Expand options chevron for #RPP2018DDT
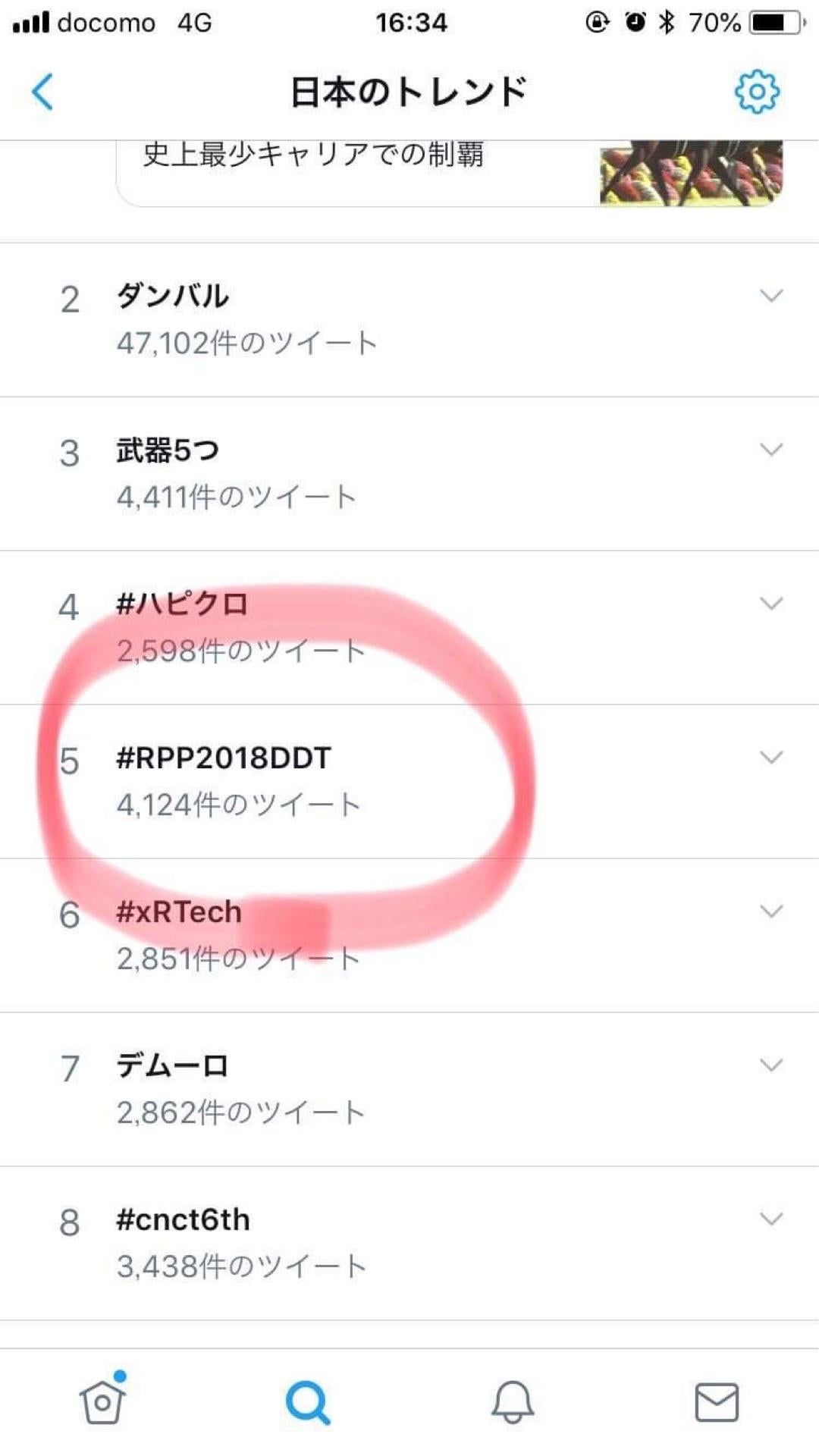The height and width of the screenshot is (1456, 819). pyautogui.click(x=771, y=758)
